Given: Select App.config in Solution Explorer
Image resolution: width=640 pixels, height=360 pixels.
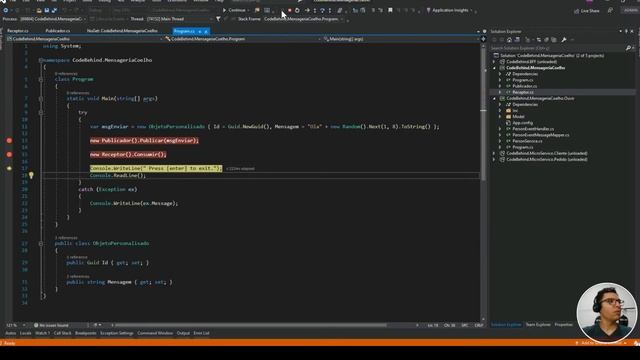Looking at the screenshot, I should 522,122.
